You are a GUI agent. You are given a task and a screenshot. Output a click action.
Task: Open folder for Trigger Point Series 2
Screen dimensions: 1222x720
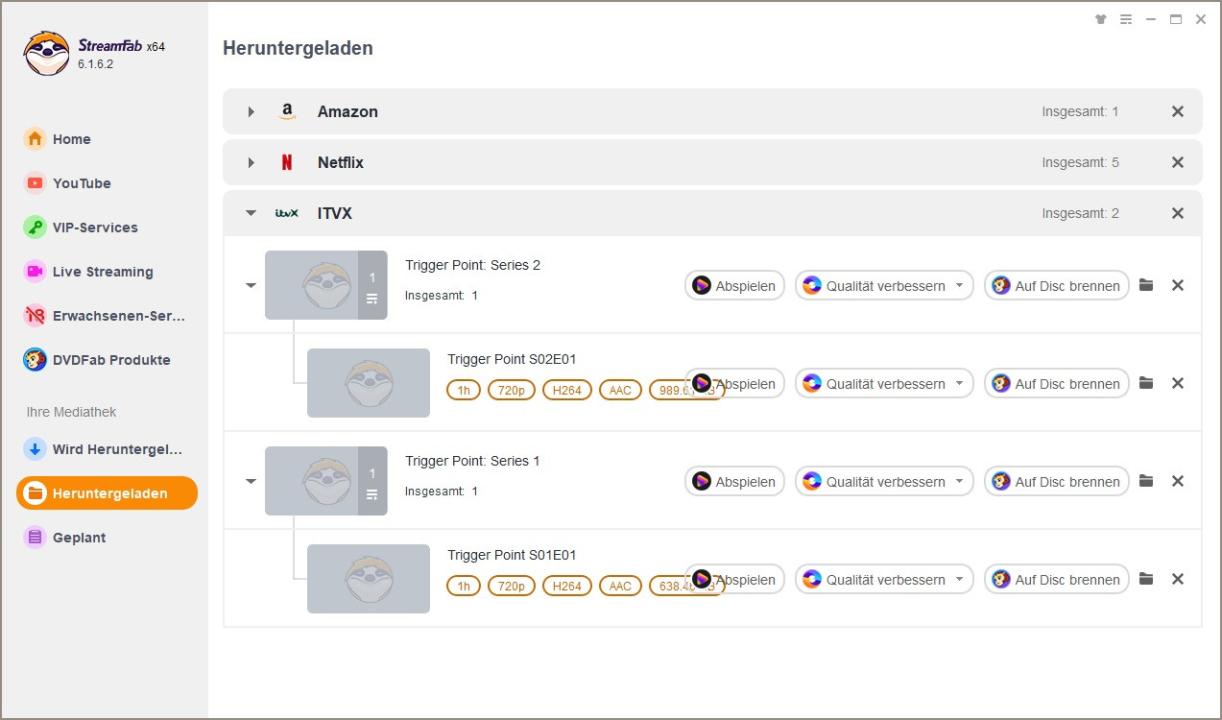[x=1146, y=285]
